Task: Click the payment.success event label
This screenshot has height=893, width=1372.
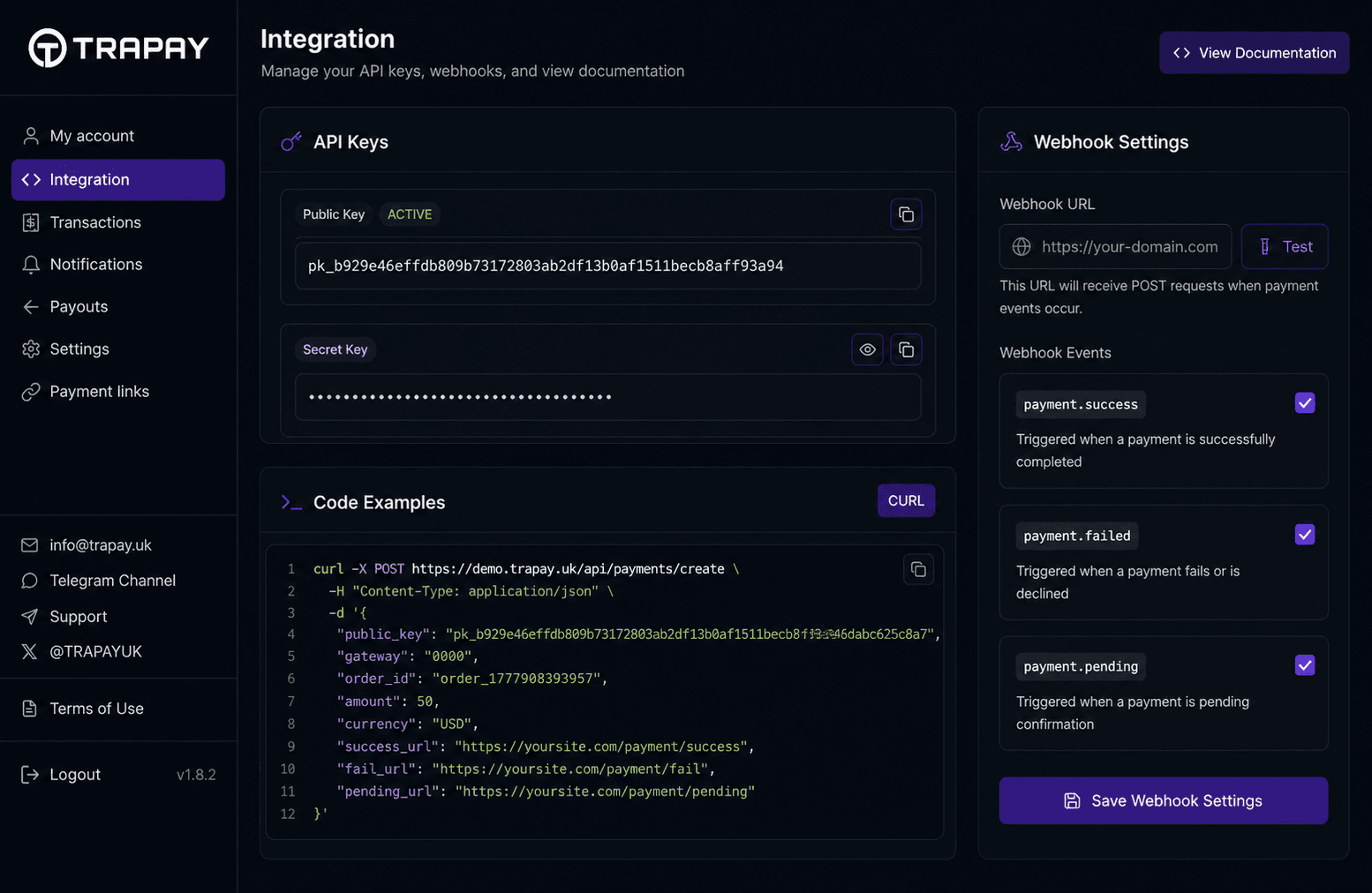Action: tap(1081, 404)
